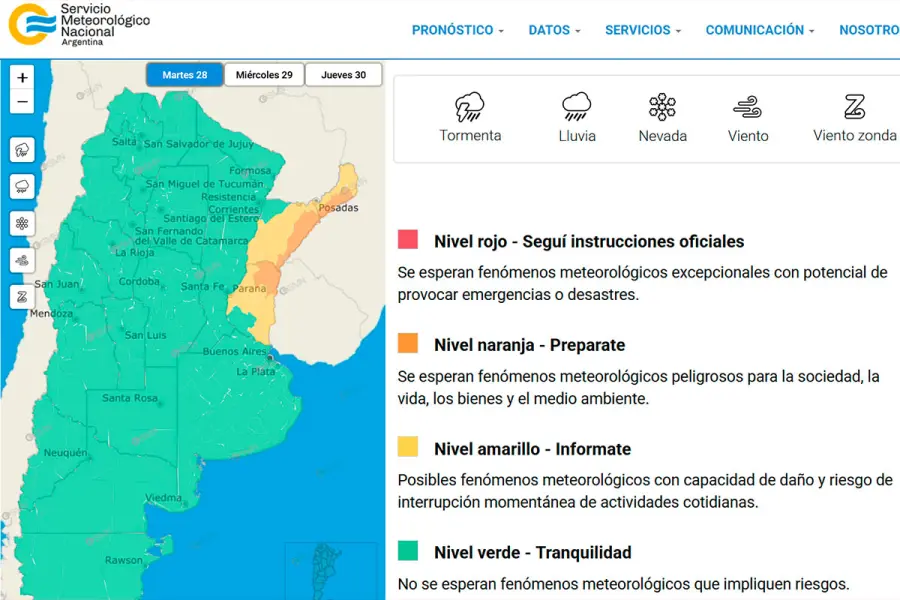Click Córdoba label on the map

click(x=139, y=281)
